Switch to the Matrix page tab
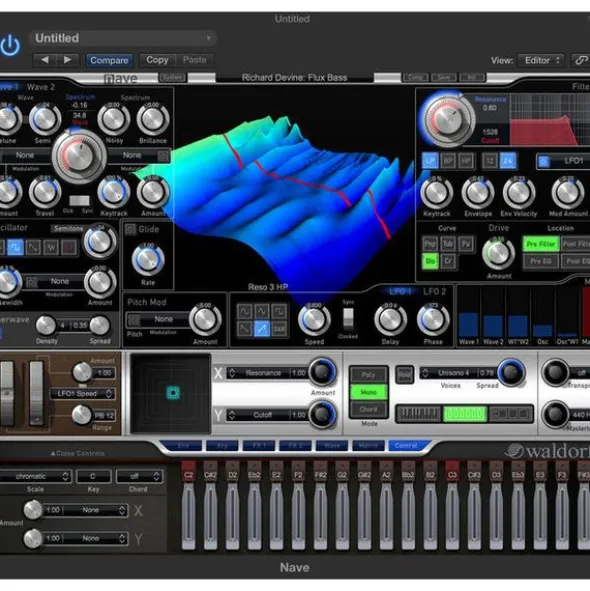The height and width of the screenshot is (591, 590). click(368, 446)
